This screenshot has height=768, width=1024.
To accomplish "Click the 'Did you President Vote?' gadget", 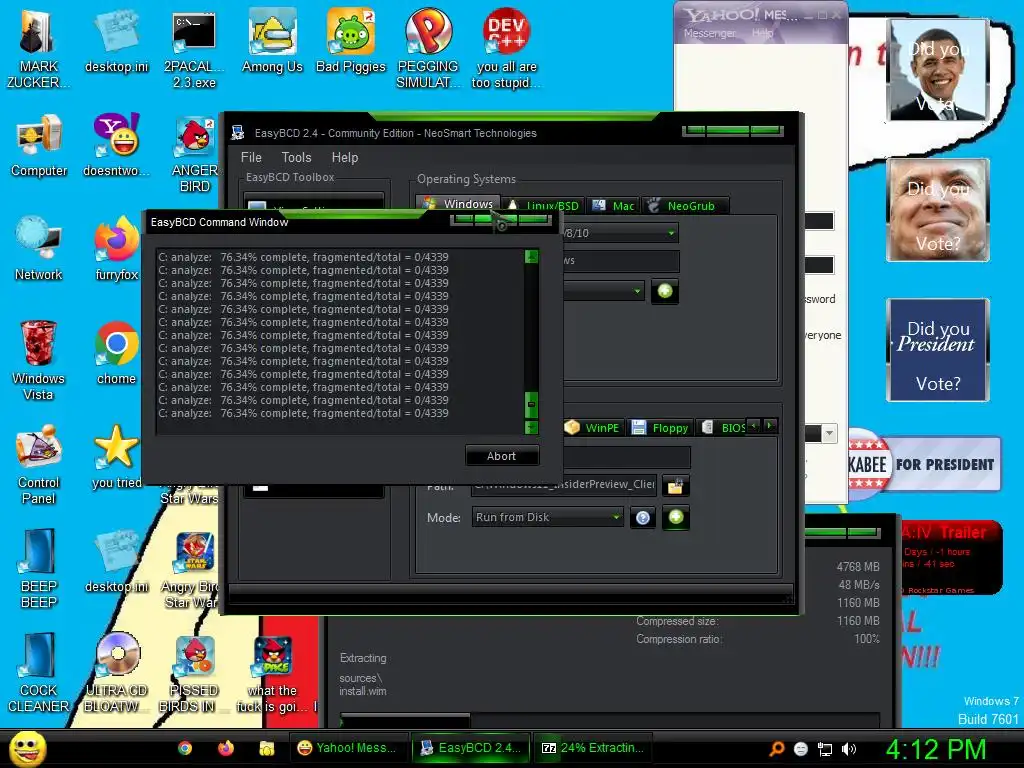I will pyautogui.click(x=938, y=349).
